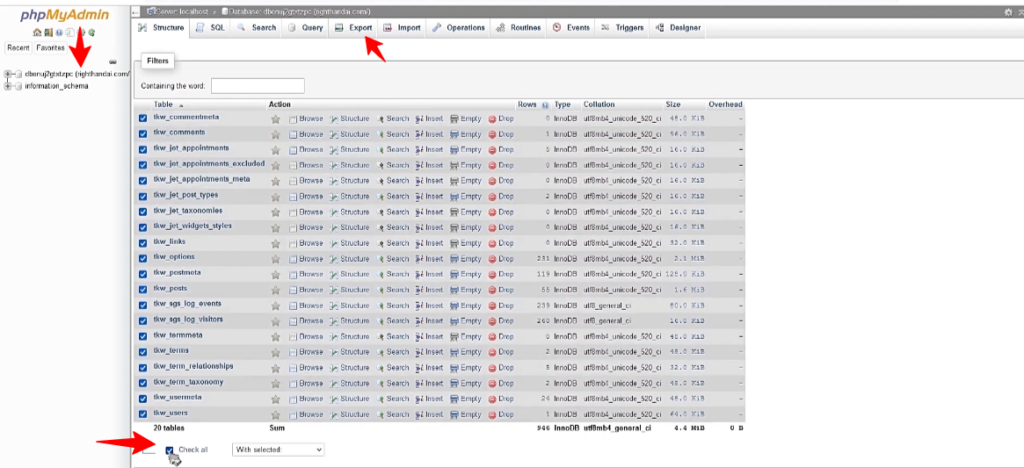Expand the dbonuj7gtxtzpc database node

pyautogui.click(x=8, y=74)
